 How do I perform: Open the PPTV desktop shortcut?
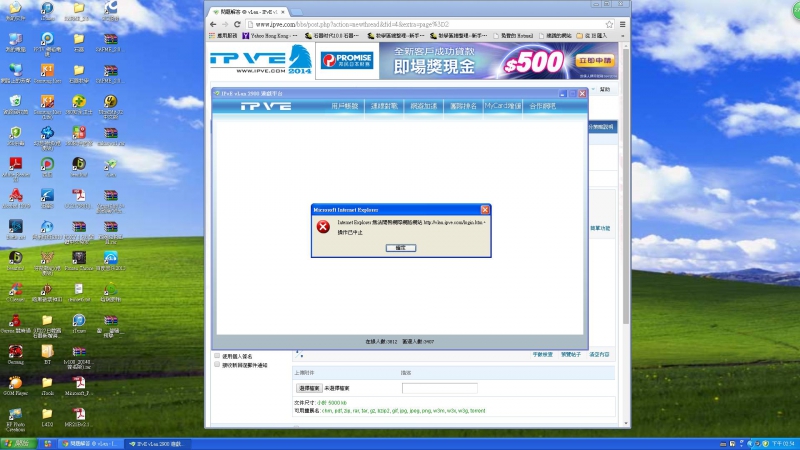[x=47, y=44]
